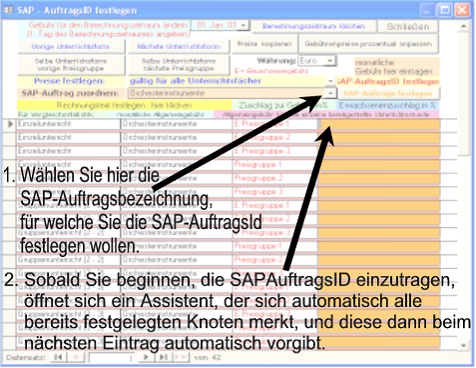Viewport: 476px width, 368px height.
Task: Click Vorige Unterrichtsform button
Action: click(x=71, y=47)
